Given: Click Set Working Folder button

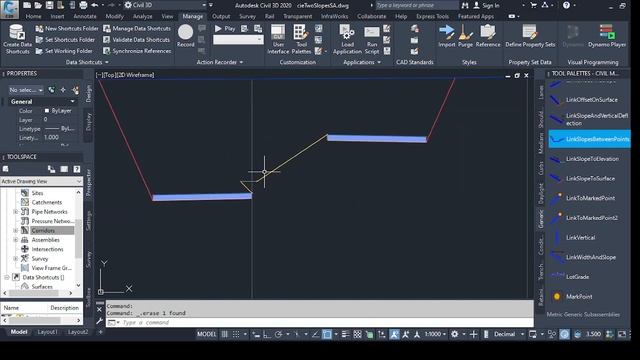Looking at the screenshot, I should [x=64, y=51].
